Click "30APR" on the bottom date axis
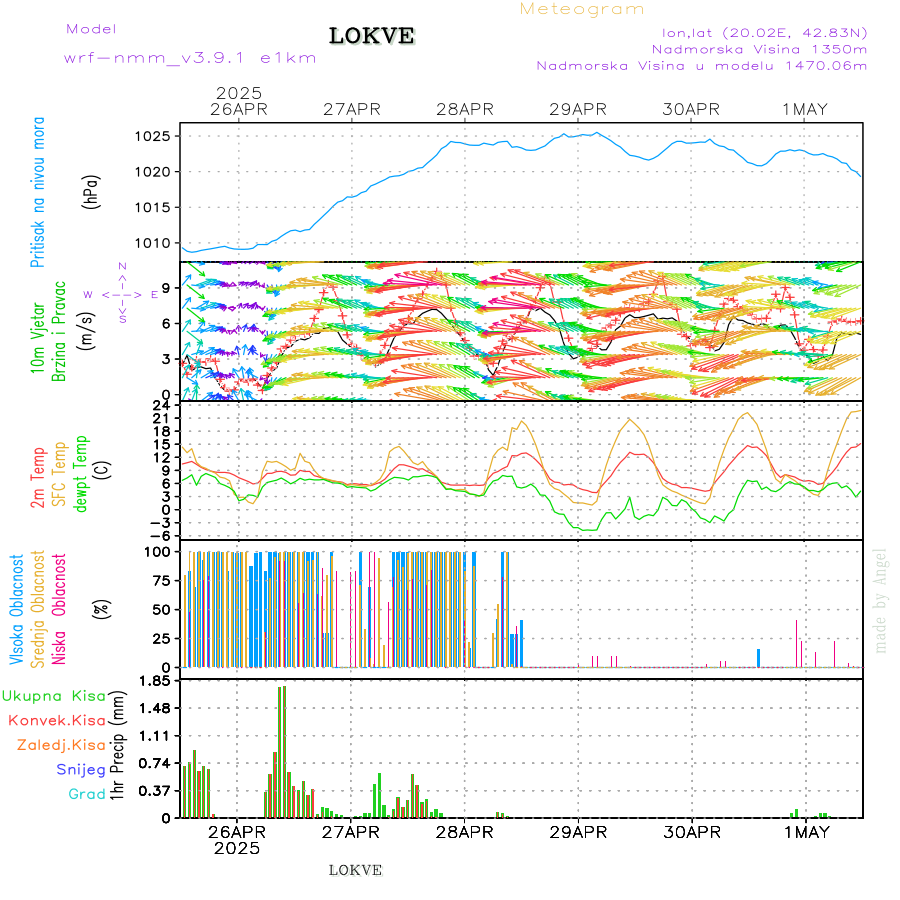This screenshot has width=900, height=900. tap(692, 832)
